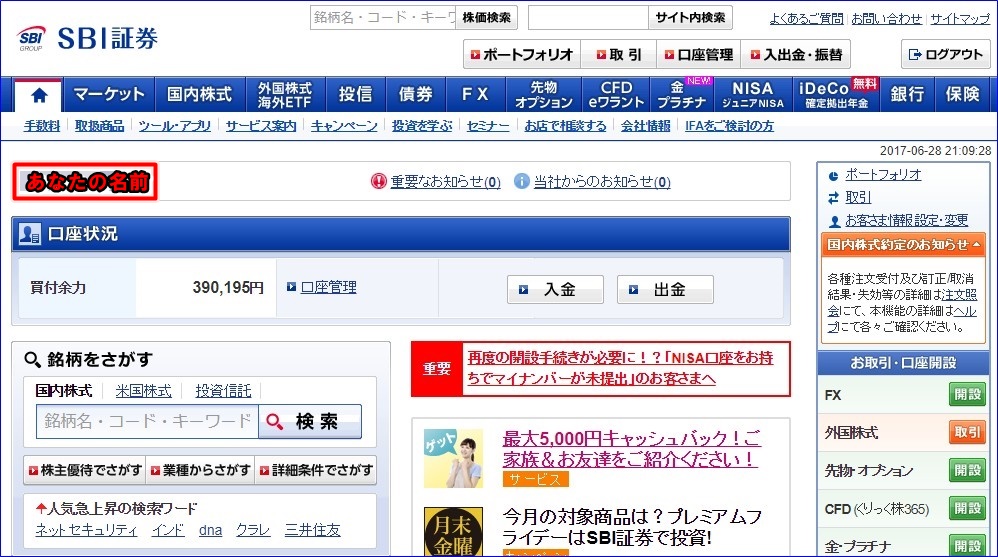Viewport: 998px width, 557px height.
Task: Focus the site search input field
Action: click(588, 18)
